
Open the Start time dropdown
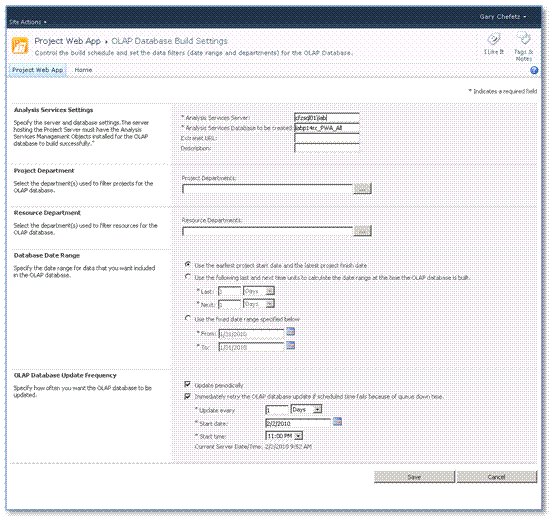pyautogui.click(x=284, y=436)
